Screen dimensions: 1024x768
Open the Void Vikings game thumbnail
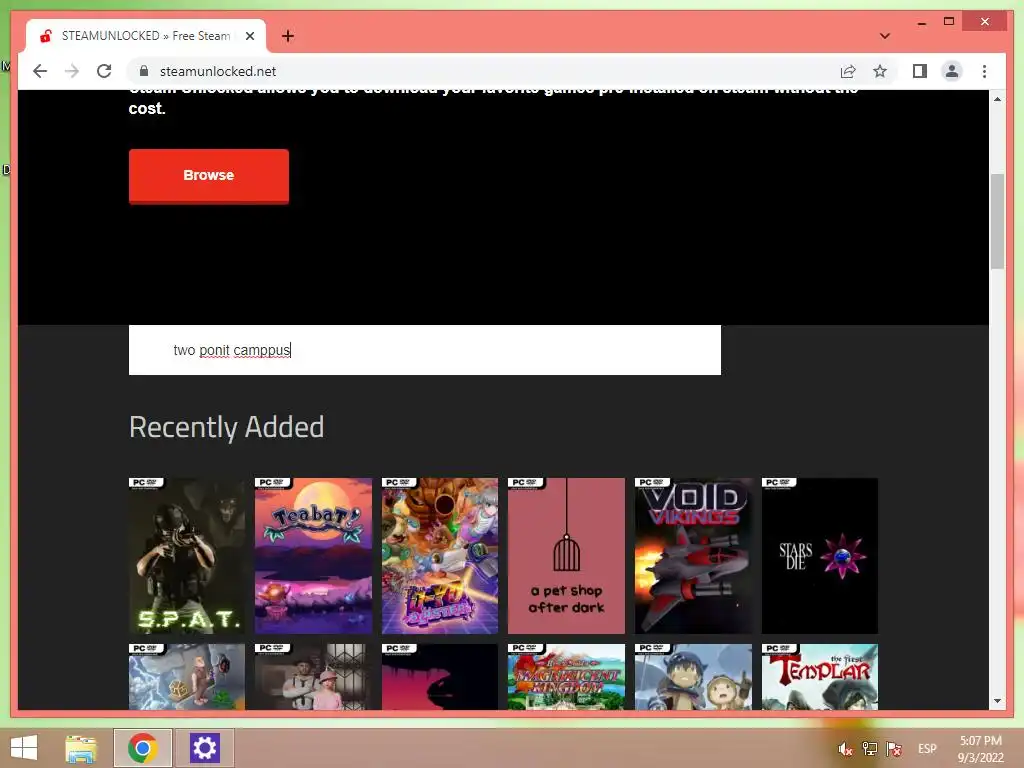click(693, 556)
